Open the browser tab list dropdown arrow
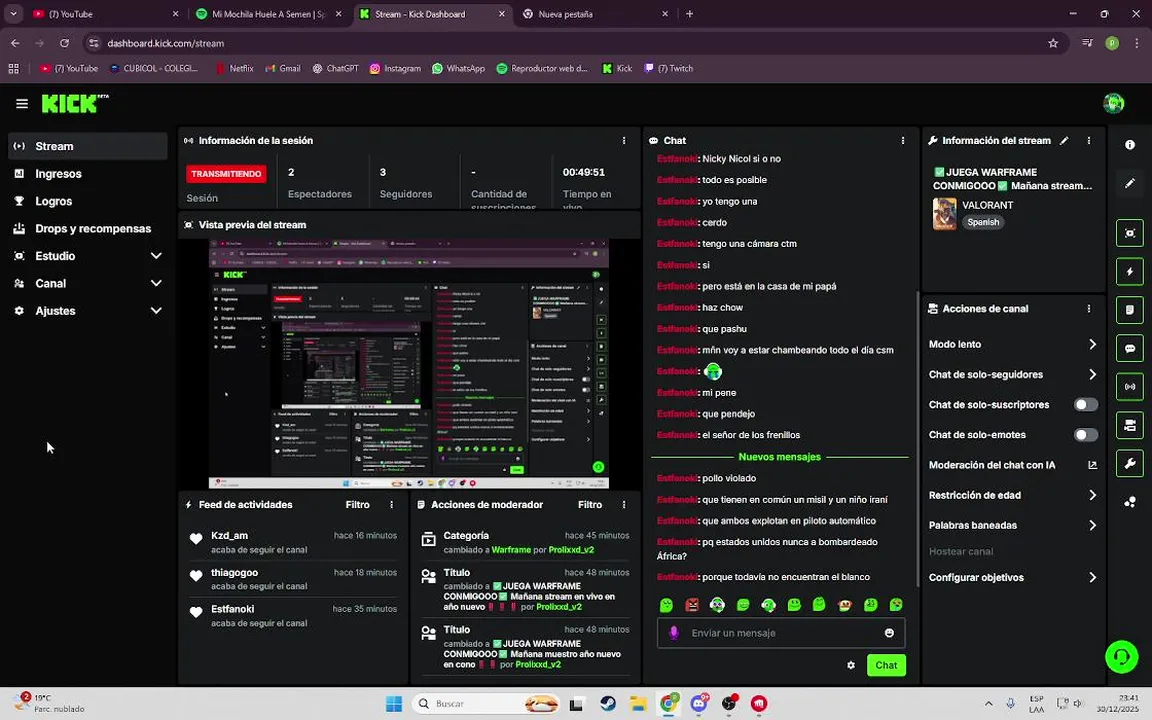This screenshot has width=1152, height=720. click(x=13, y=13)
